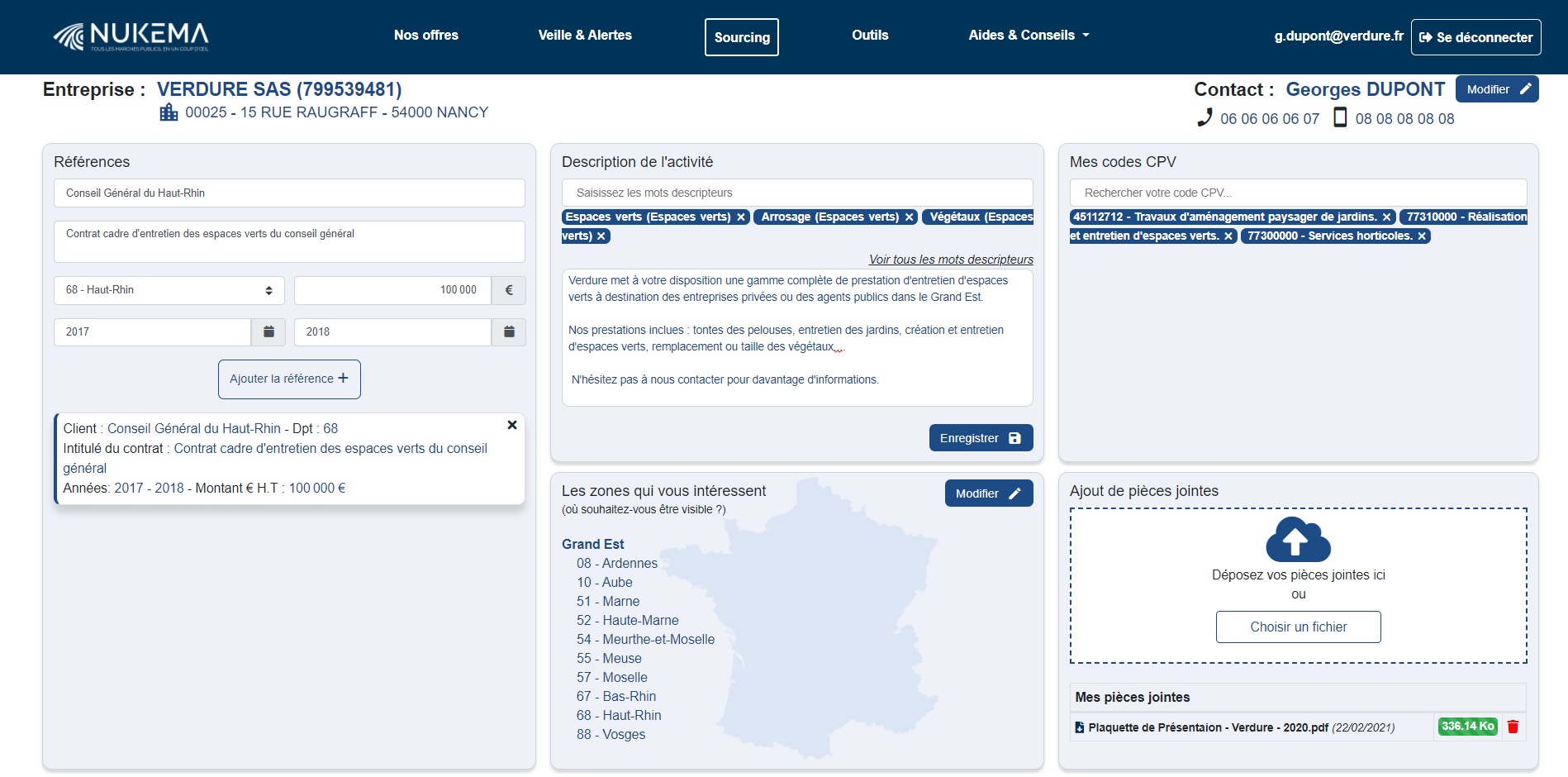Screen dimensions: 1568x777
Task: Open calendar for 2017 start year
Action: point(268,332)
